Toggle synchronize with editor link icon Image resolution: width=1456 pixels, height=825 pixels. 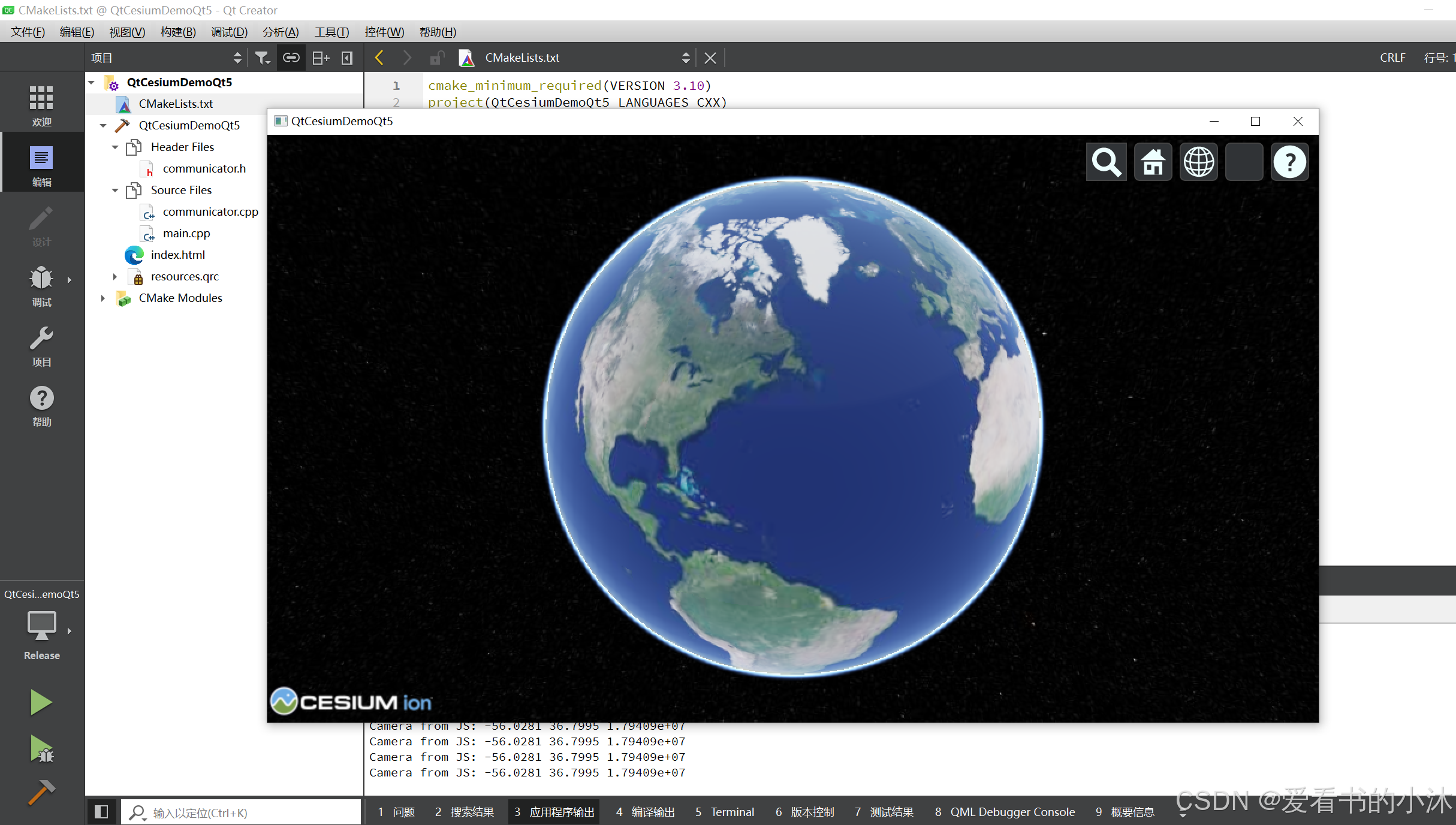coord(291,58)
